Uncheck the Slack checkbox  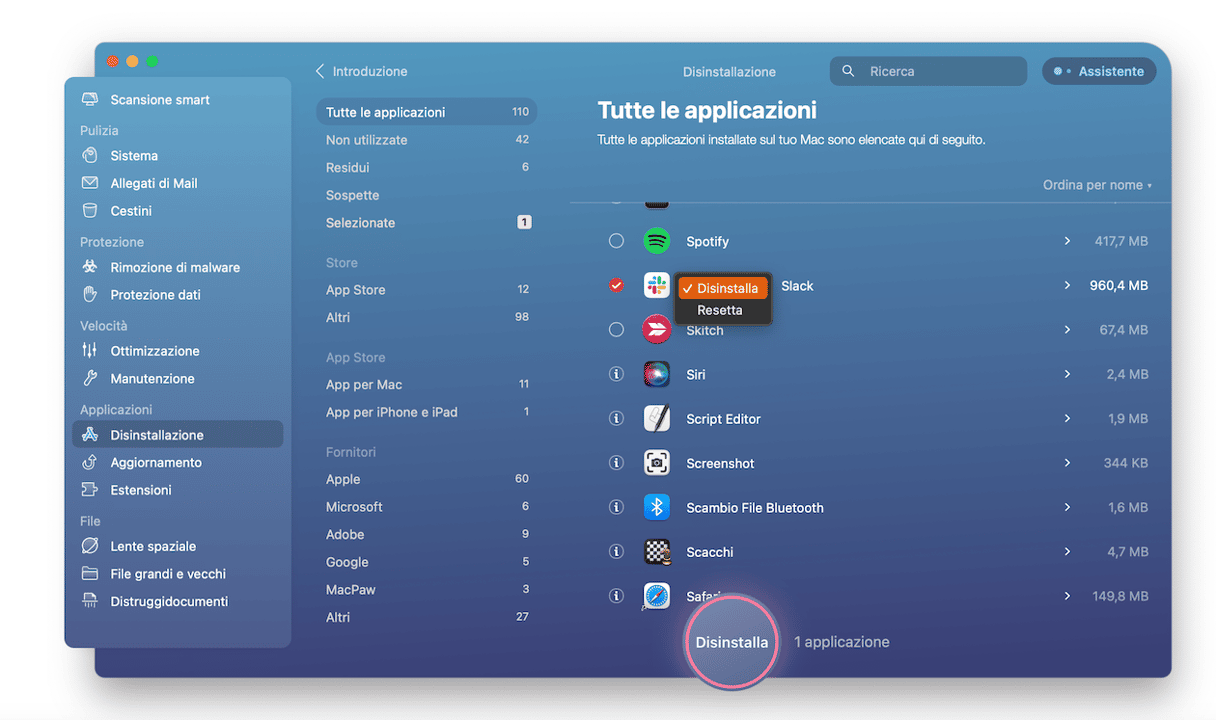coord(616,286)
